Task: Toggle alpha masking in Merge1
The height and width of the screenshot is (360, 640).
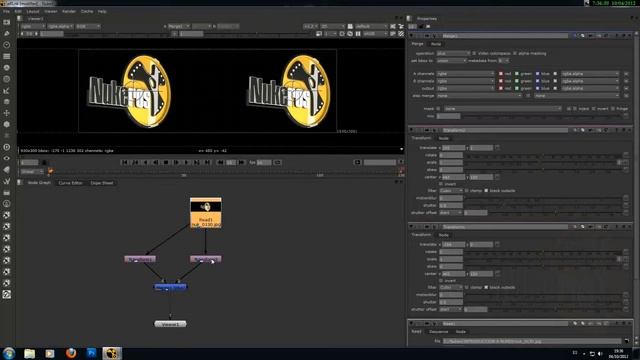Action: coord(515,53)
